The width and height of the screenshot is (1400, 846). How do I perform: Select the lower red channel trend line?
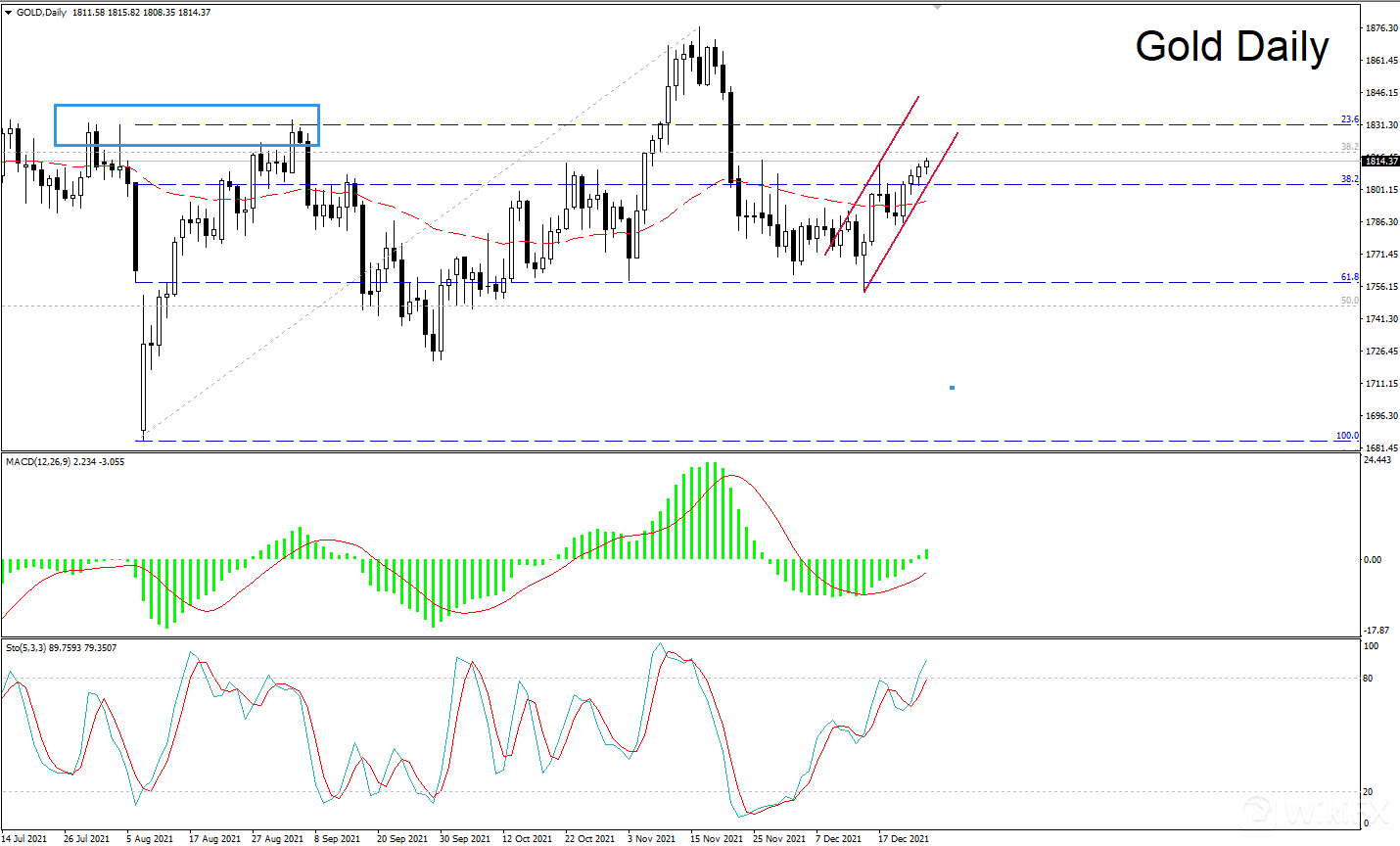tap(910, 211)
